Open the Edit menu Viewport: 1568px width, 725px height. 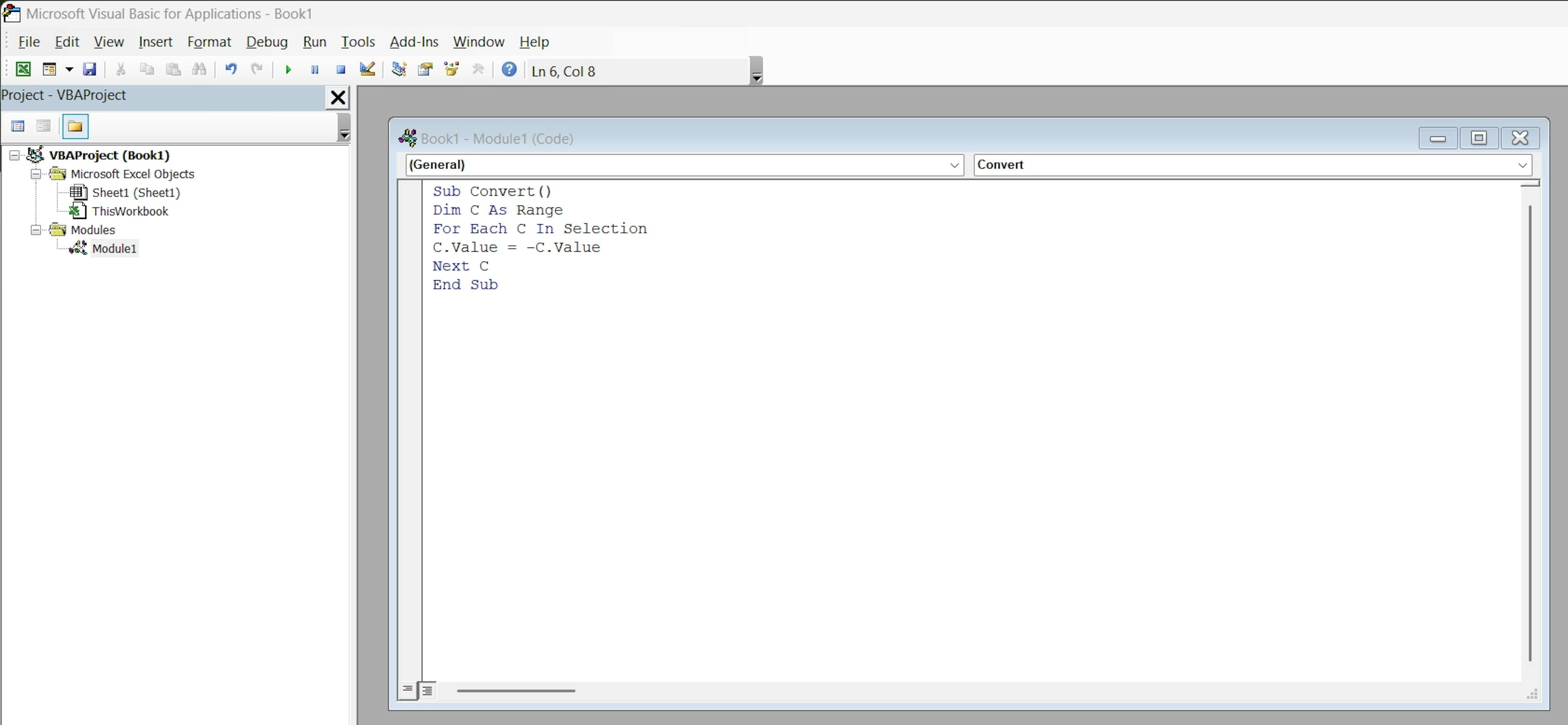67,41
